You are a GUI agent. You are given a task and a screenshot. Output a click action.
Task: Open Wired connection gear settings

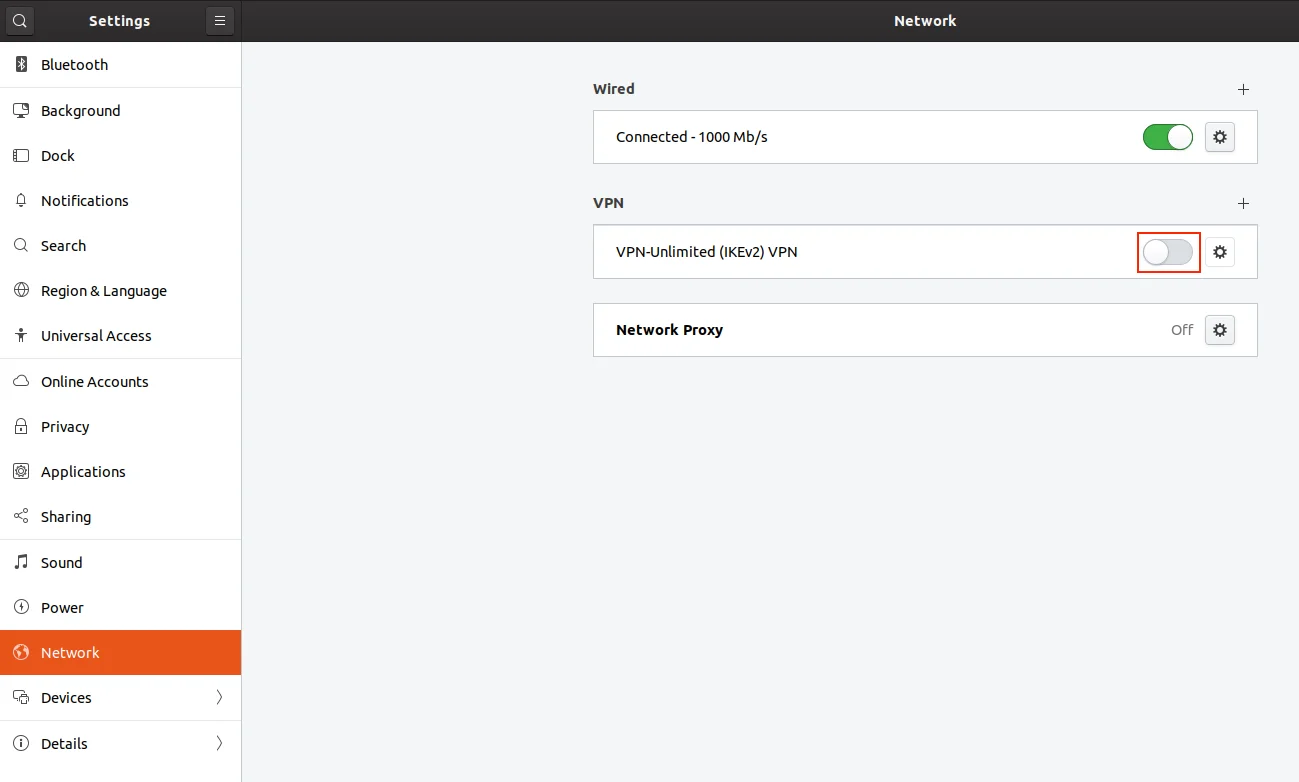click(x=1219, y=137)
